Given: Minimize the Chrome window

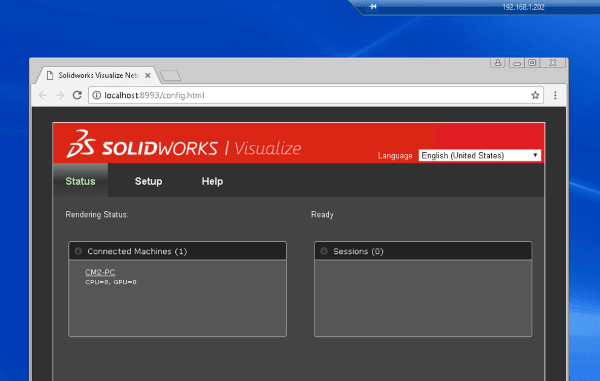Looking at the screenshot, I should pyautogui.click(x=517, y=63).
